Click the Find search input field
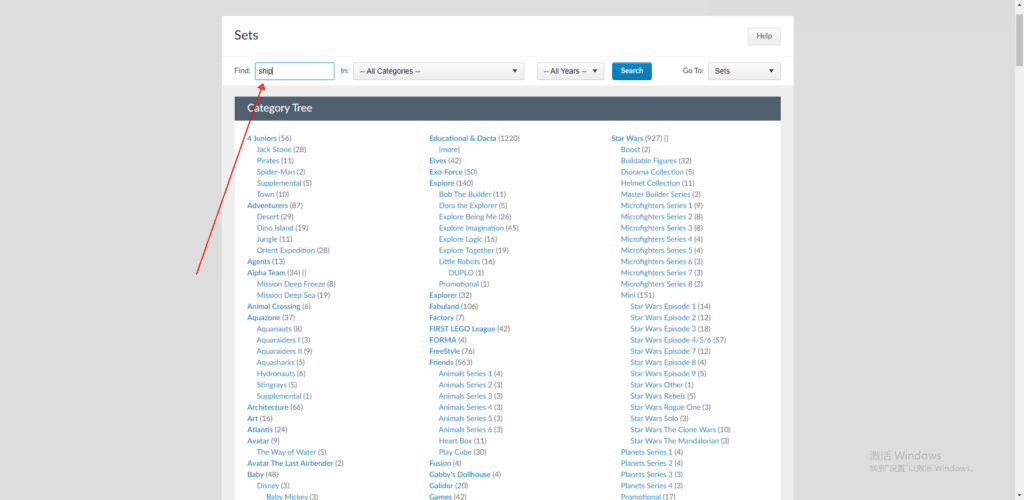The width and height of the screenshot is (1024, 500). [295, 71]
